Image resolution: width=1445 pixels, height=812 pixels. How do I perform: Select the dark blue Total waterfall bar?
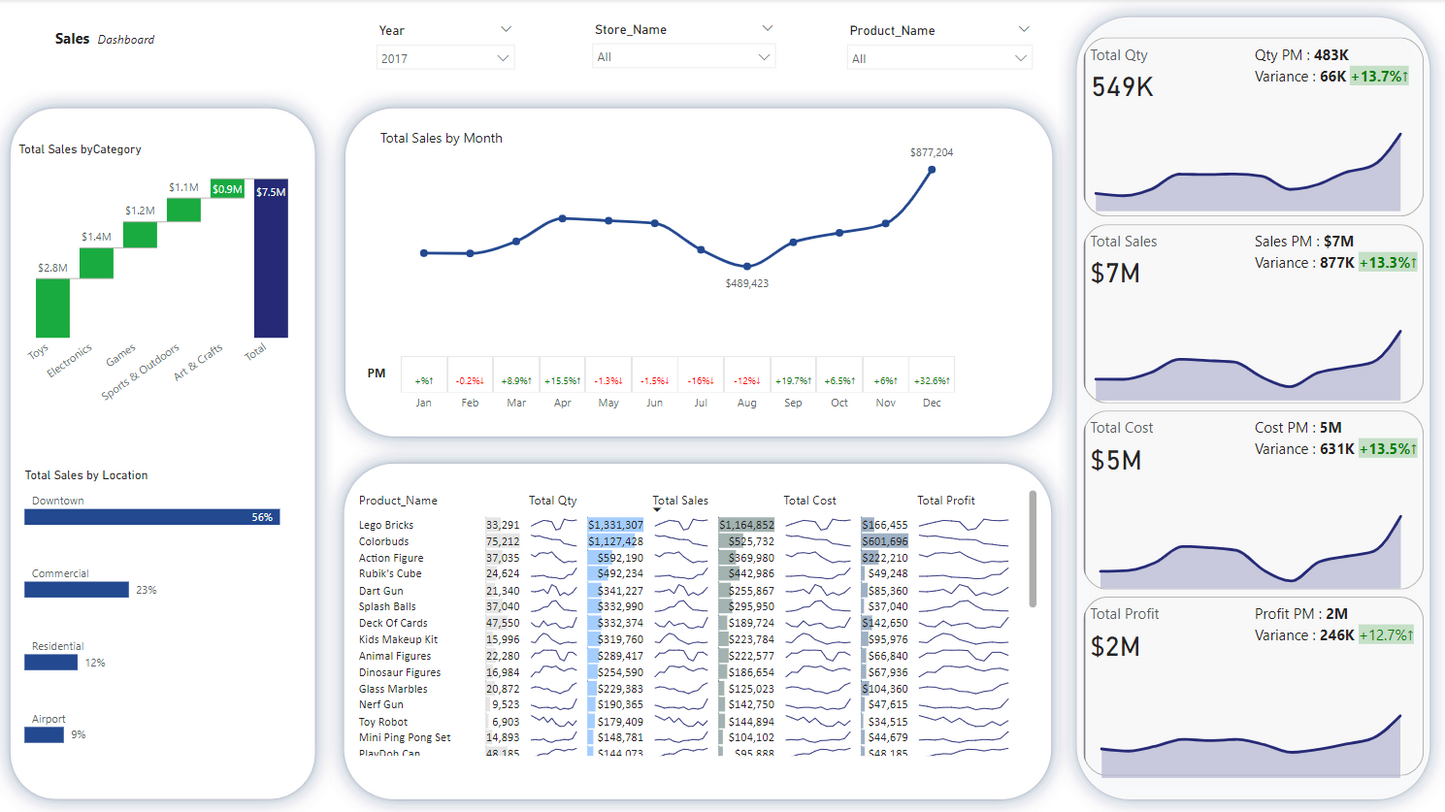click(271, 258)
